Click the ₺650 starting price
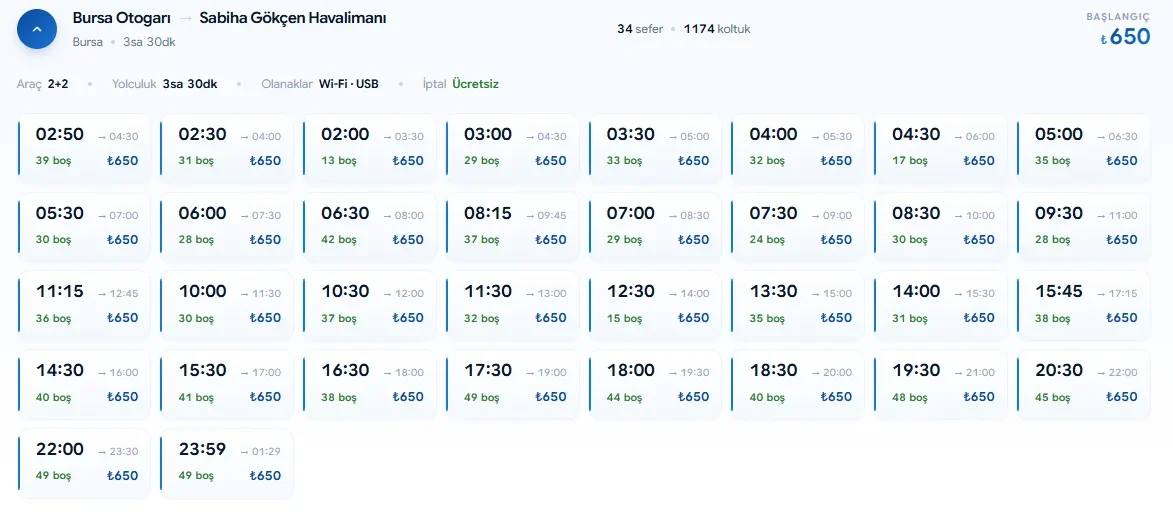The width and height of the screenshot is (1173, 514). tap(1125, 37)
